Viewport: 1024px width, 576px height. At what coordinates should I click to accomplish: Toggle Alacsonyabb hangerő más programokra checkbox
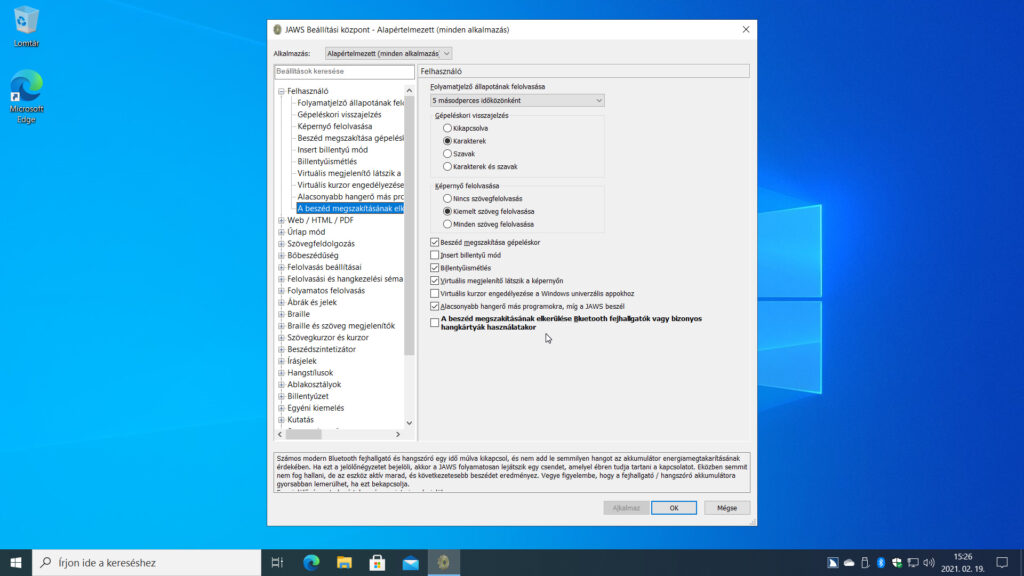435,306
